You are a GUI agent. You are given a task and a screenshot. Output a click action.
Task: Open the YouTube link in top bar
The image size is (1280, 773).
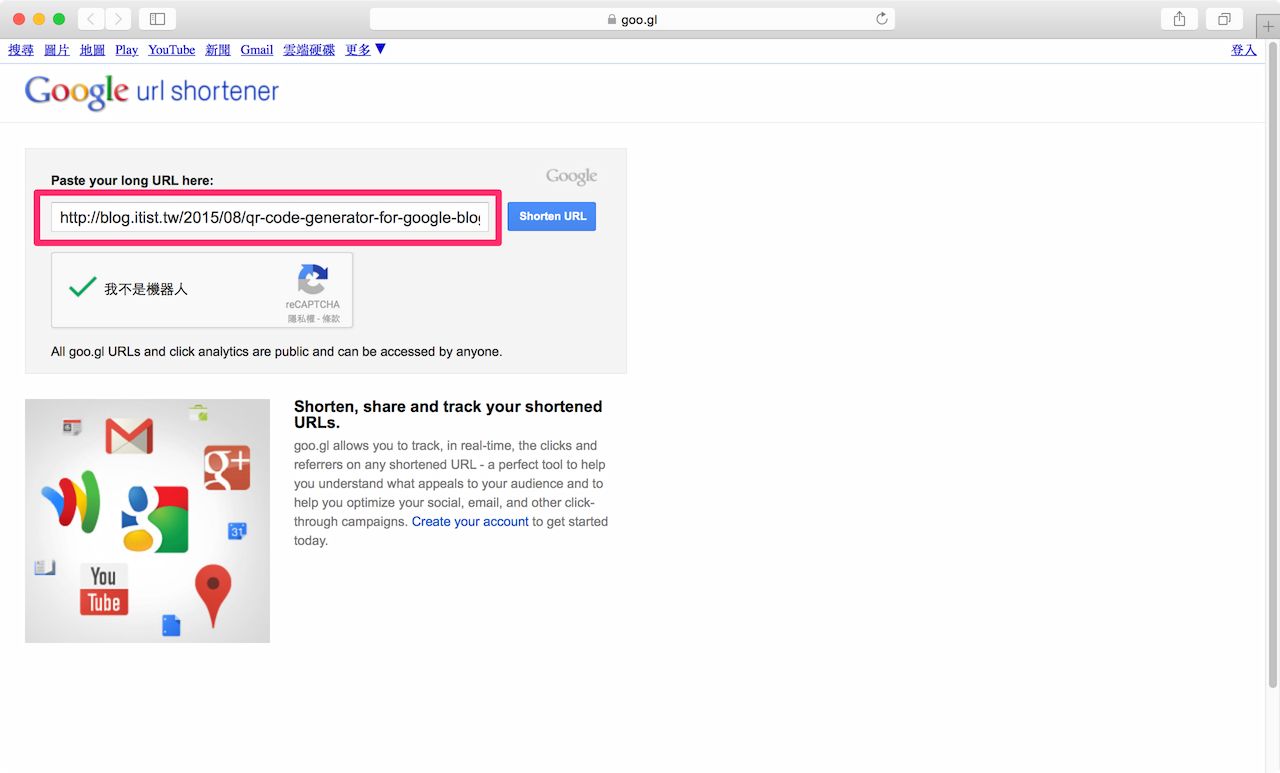click(172, 50)
